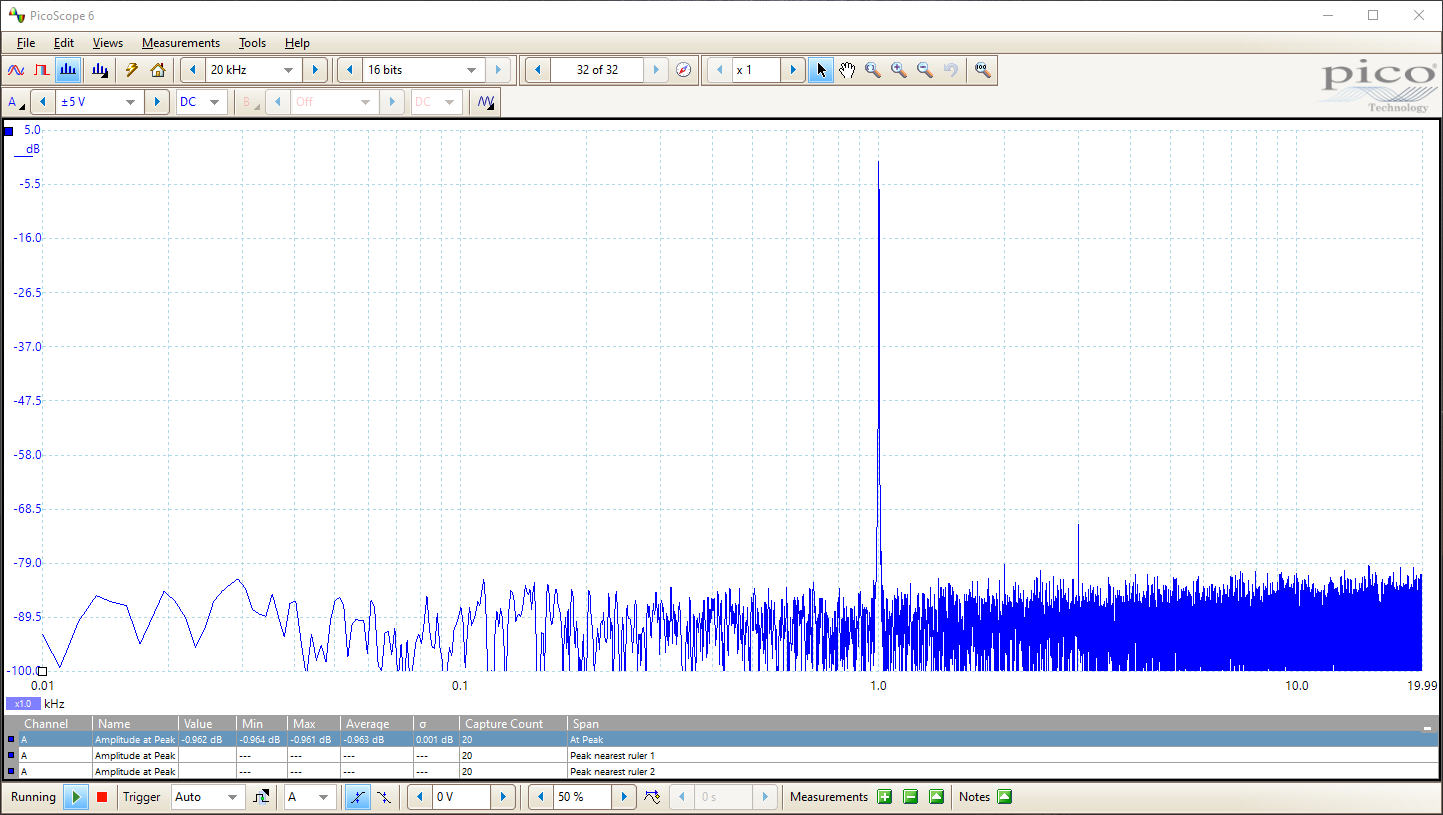Delete measurement with minus icon

(x=910, y=797)
